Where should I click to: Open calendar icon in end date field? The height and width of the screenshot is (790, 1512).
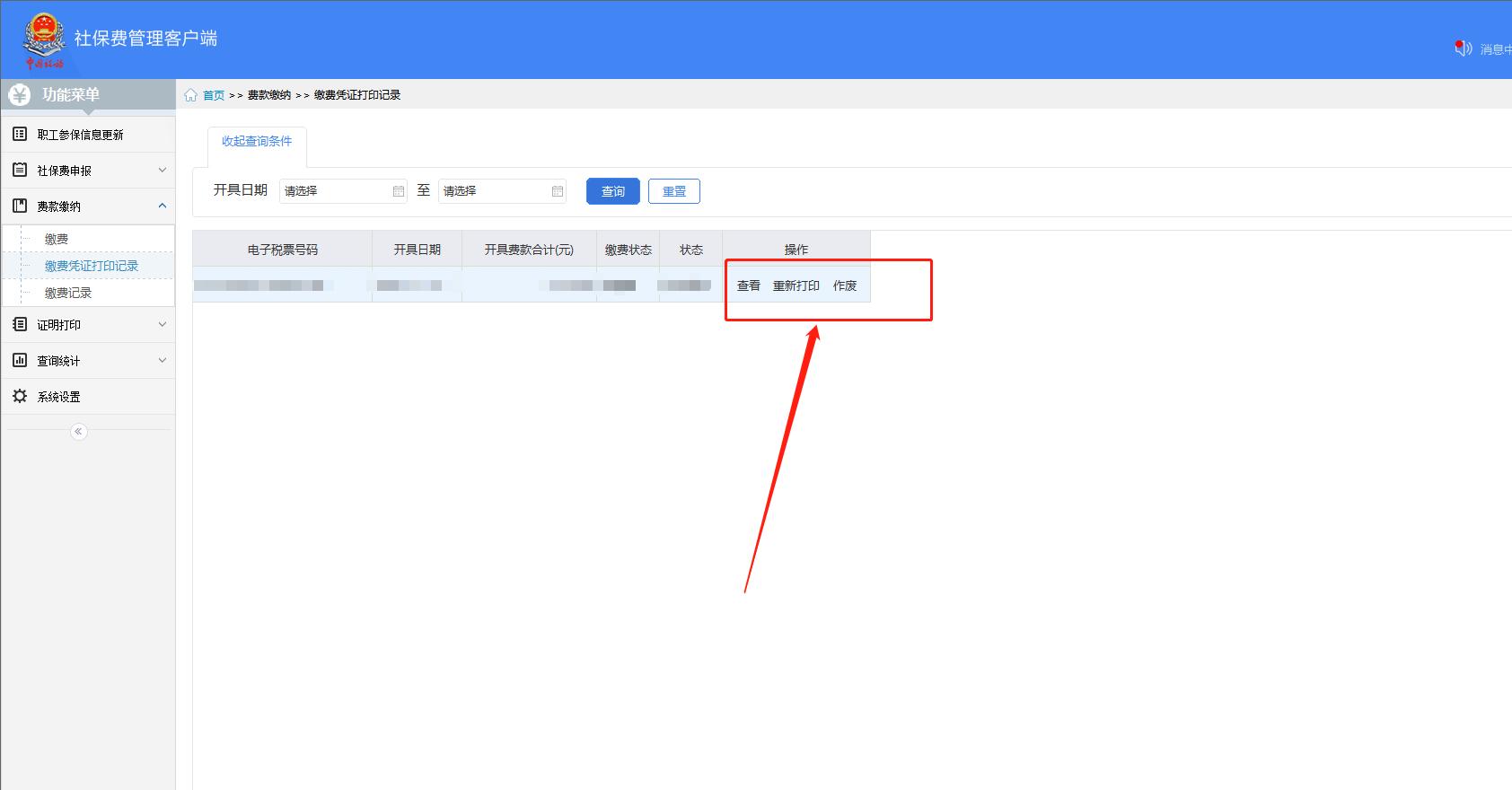pos(558,191)
